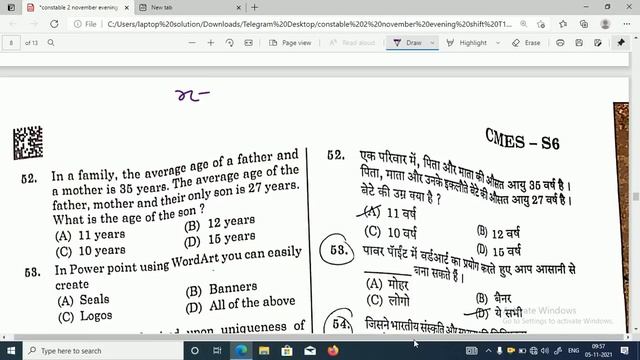Show hidden system tray icons
The image size is (640, 360).
(x=488, y=351)
